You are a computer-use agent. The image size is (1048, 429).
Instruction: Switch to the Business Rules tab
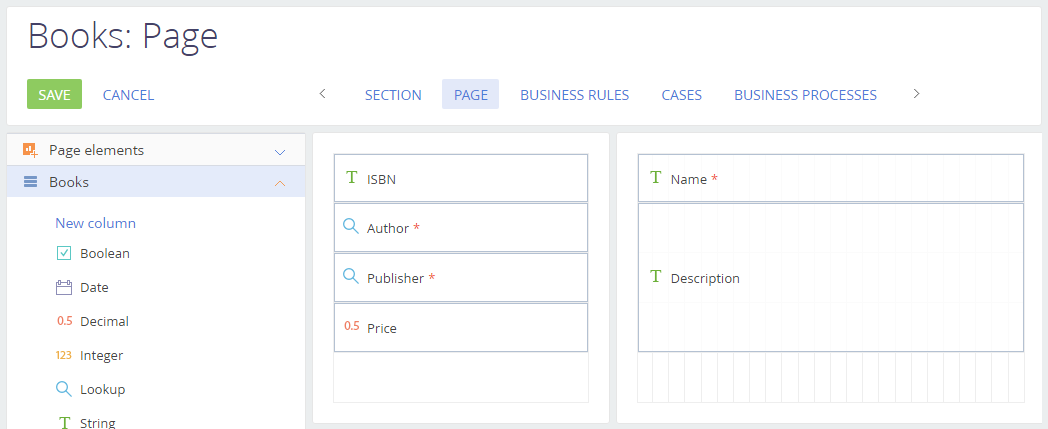574,95
